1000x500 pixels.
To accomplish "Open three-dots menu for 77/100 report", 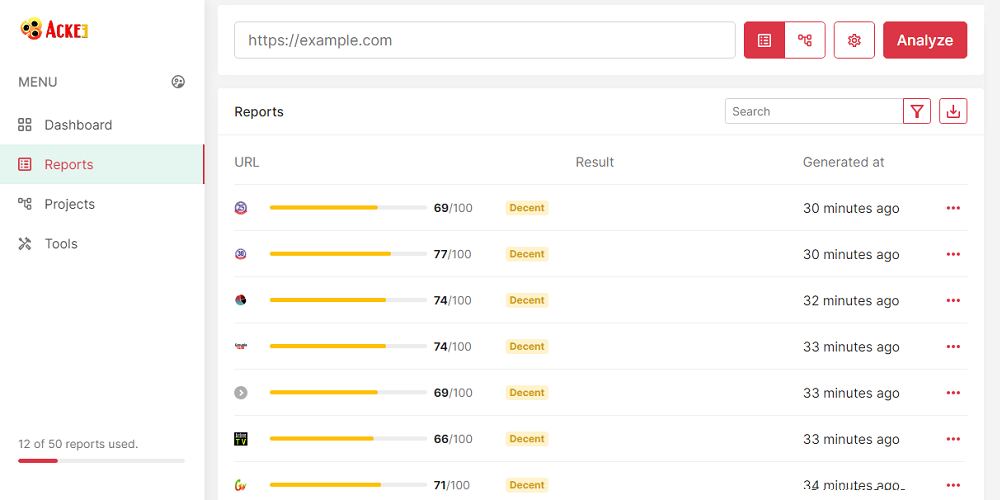I will point(953,254).
